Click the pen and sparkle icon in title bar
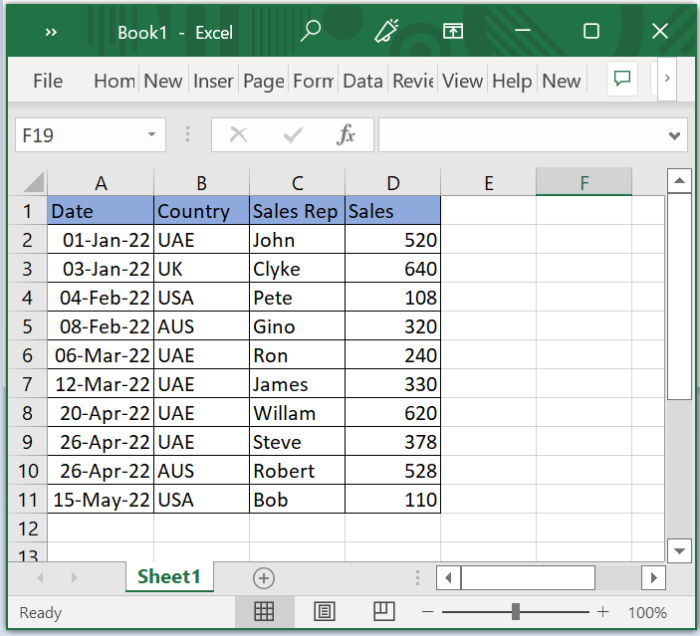The image size is (700, 636). click(x=386, y=32)
